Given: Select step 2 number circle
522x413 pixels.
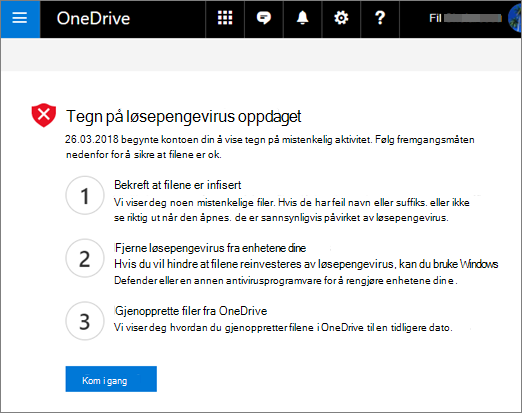Looking at the screenshot, I should click(85, 258).
